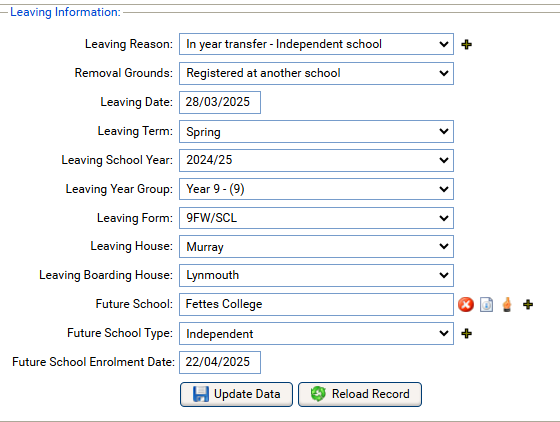Choose a Future School Type option
560x422 pixels.
pos(316,333)
